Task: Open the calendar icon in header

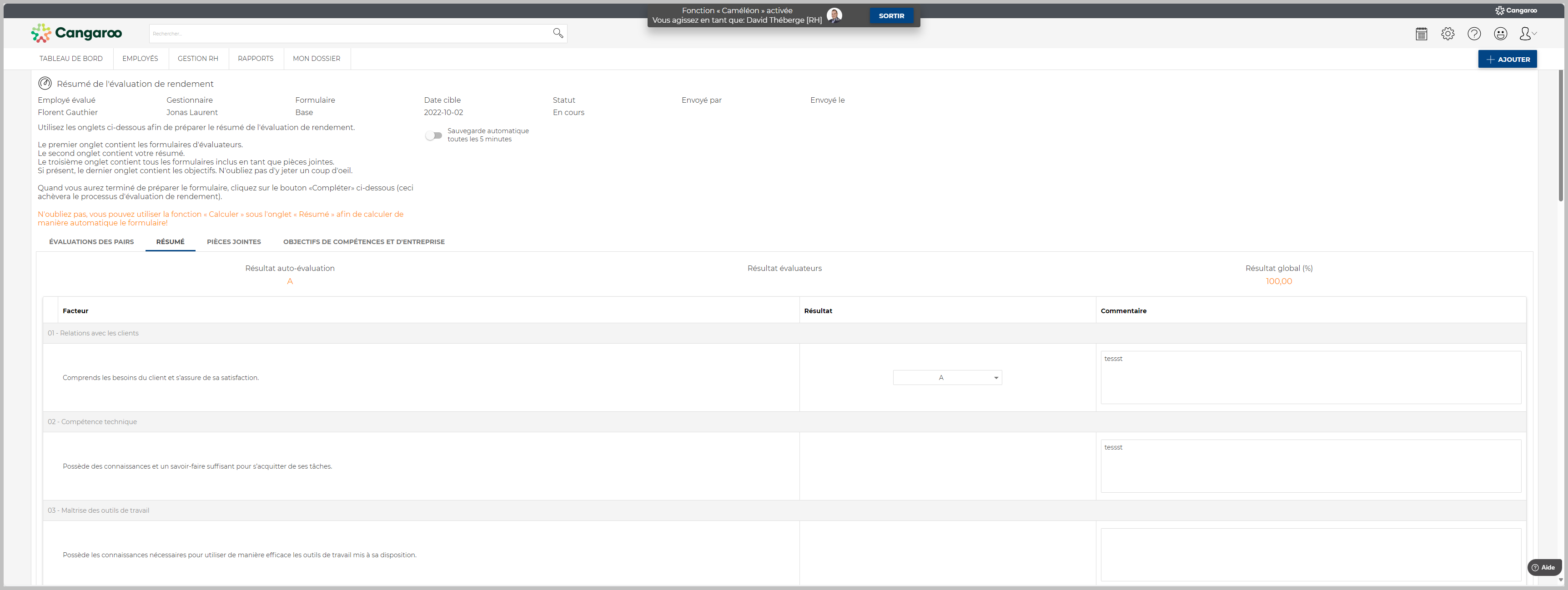Action: coord(1421,34)
